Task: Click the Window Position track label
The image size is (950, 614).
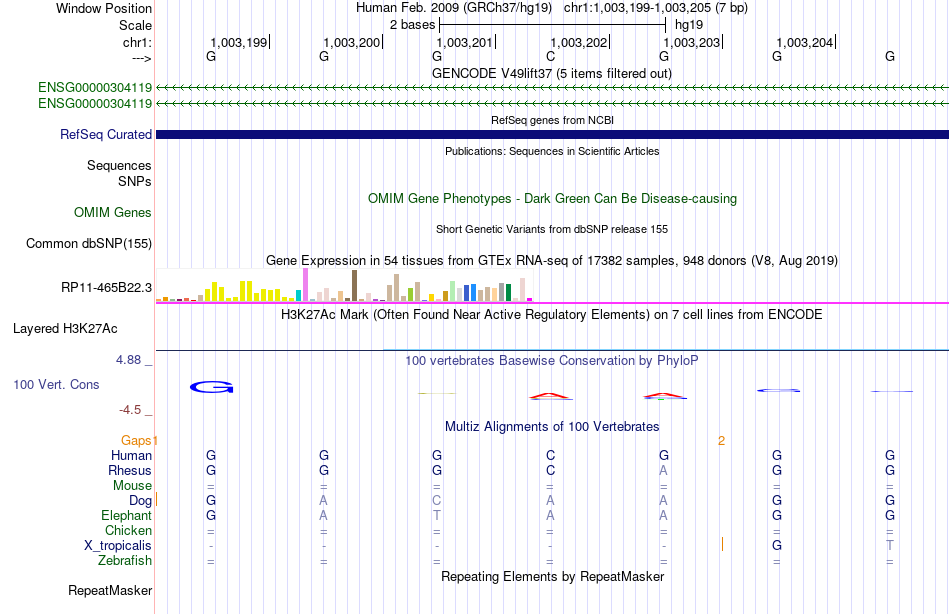Action: [x=104, y=8]
